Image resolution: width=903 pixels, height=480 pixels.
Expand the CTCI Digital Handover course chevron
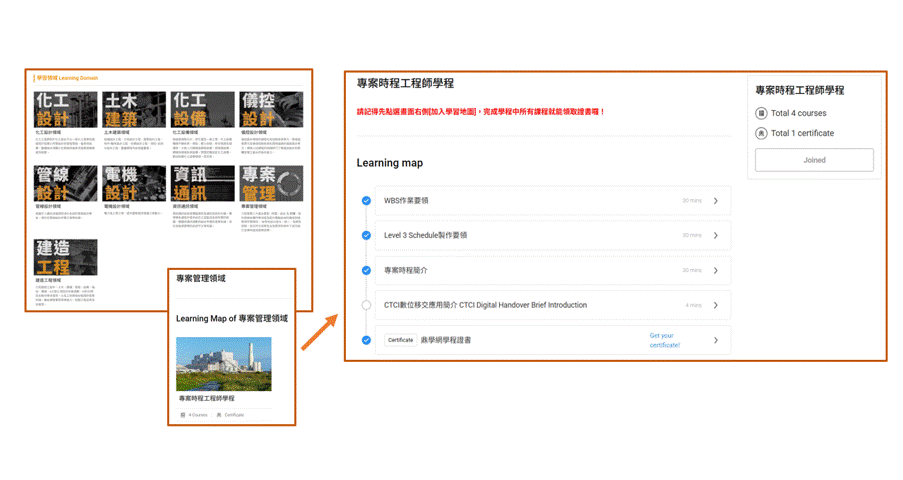pos(716,305)
